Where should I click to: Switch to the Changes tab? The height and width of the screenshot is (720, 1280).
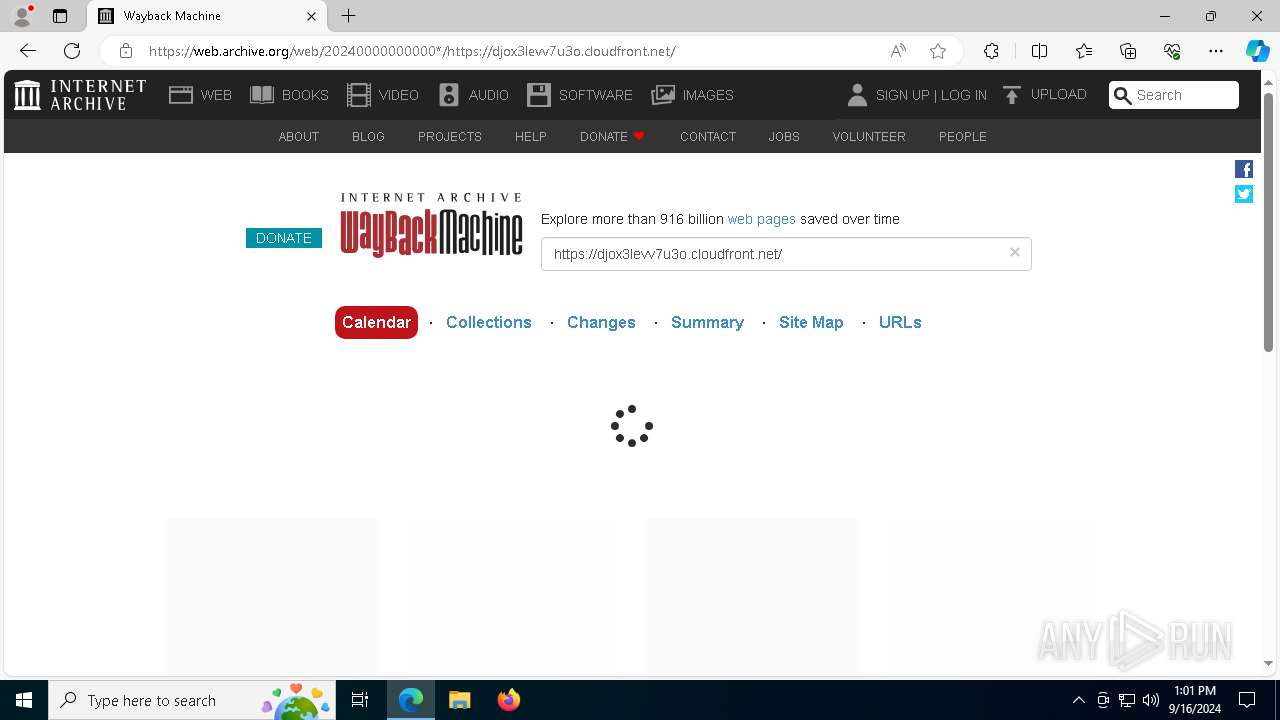(x=601, y=322)
